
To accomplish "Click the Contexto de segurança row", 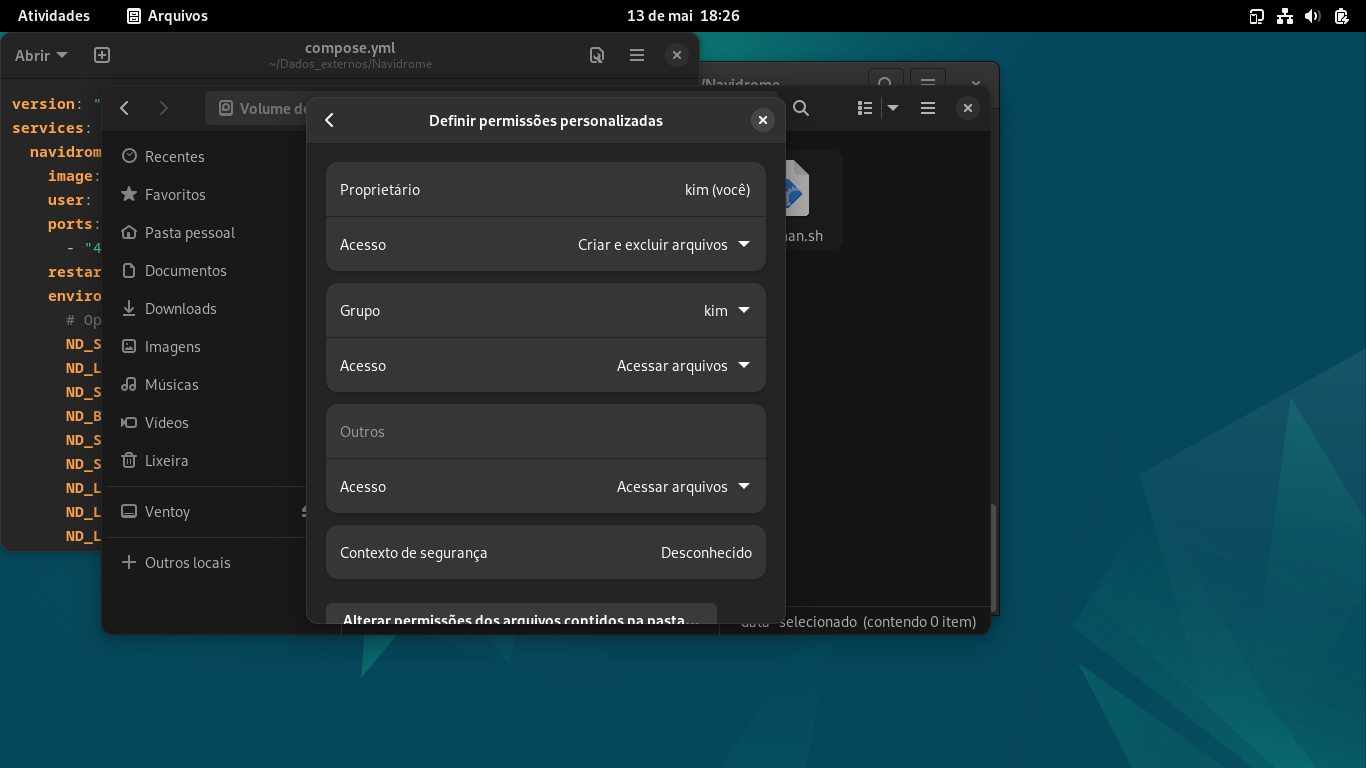I will (x=546, y=552).
